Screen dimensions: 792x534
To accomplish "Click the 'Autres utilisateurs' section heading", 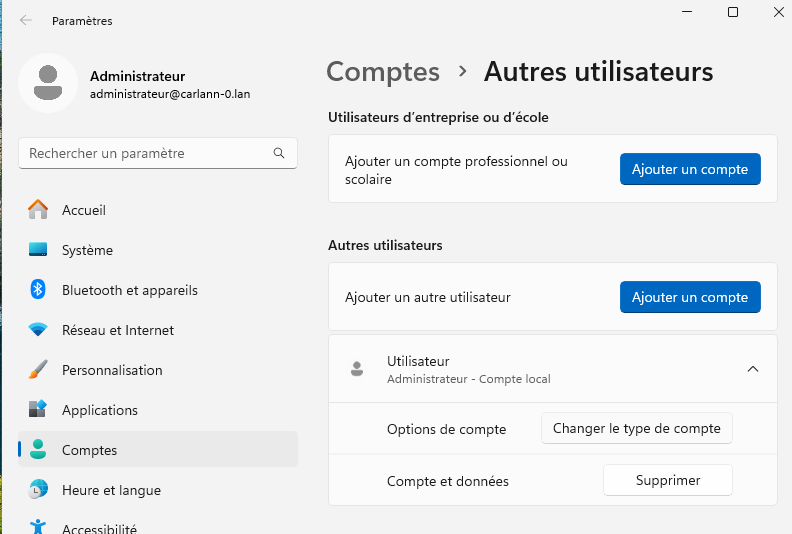I will pos(385,245).
